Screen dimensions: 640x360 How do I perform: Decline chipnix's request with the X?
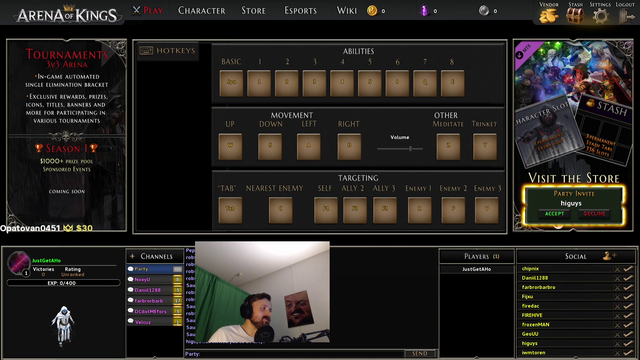[618, 269]
